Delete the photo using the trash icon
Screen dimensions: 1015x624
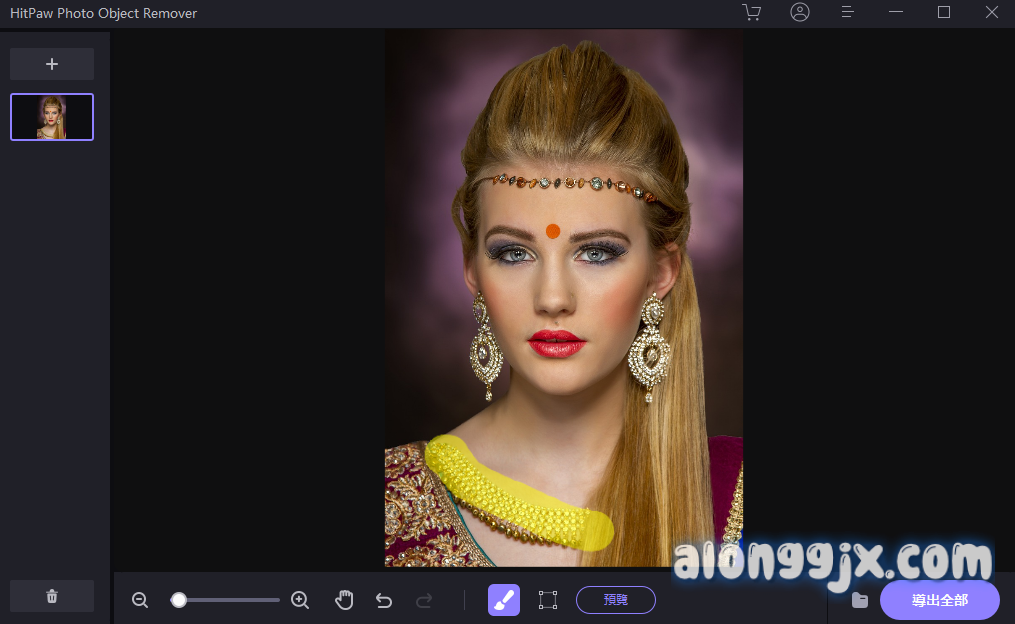(52, 596)
